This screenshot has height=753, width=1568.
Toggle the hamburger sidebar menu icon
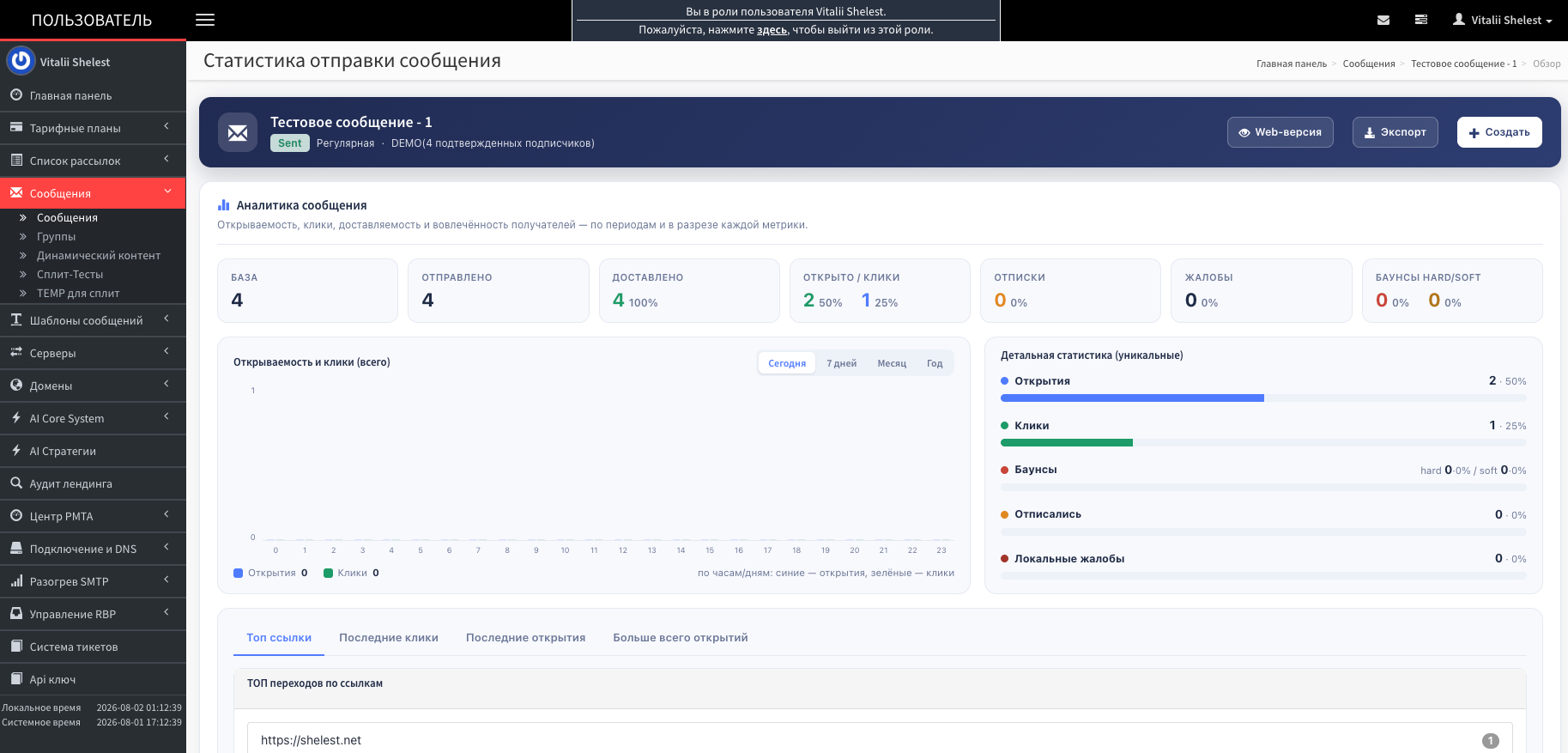pyautogui.click(x=205, y=20)
